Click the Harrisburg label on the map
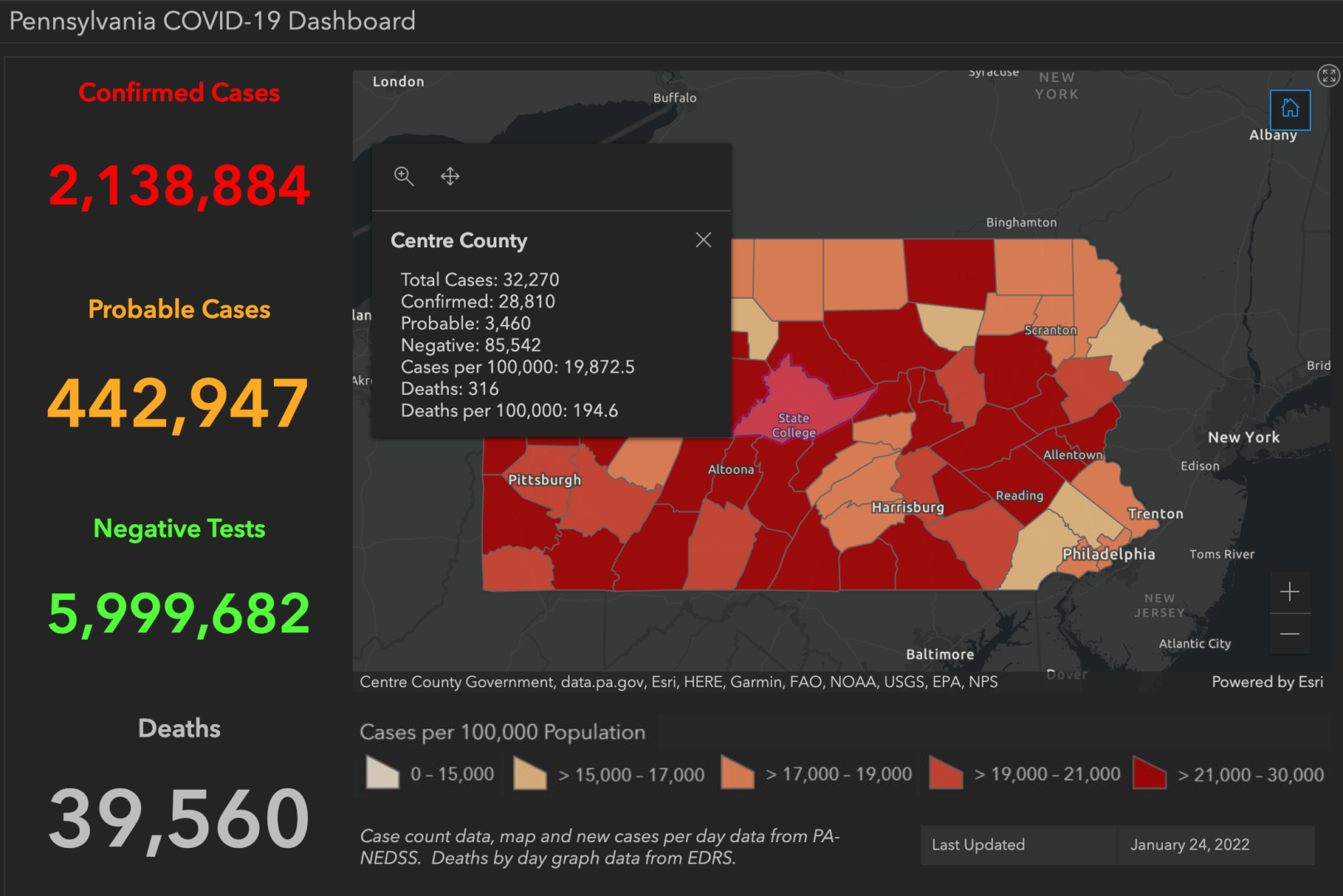The width and height of the screenshot is (1343, 896). click(x=908, y=507)
